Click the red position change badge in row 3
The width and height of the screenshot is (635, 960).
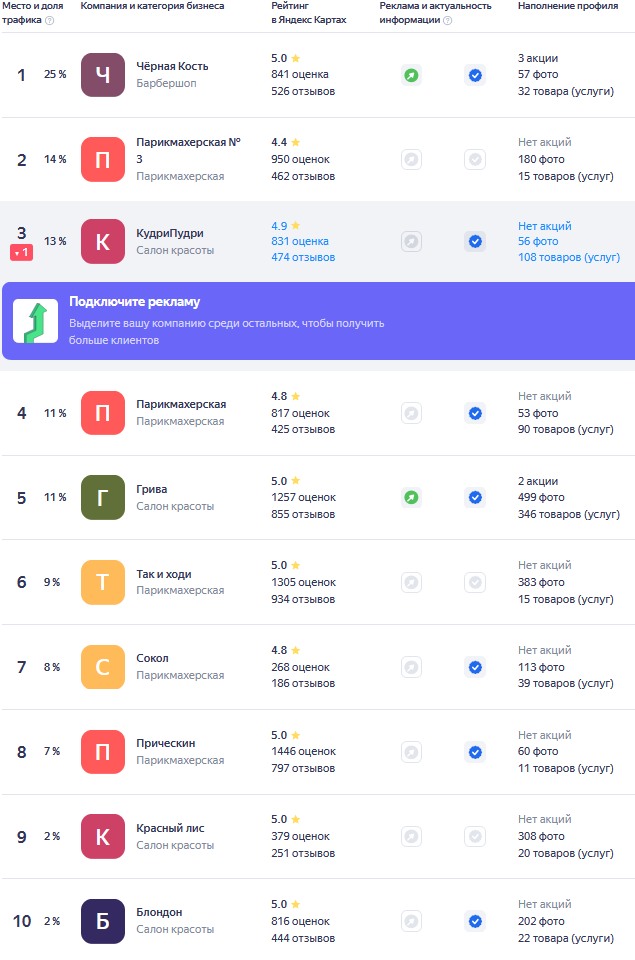[21, 253]
